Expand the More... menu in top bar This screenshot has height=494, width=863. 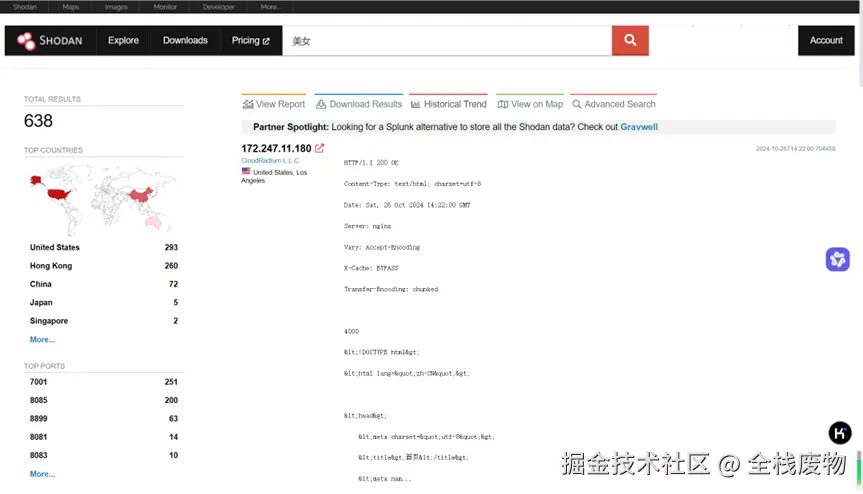coord(270,7)
